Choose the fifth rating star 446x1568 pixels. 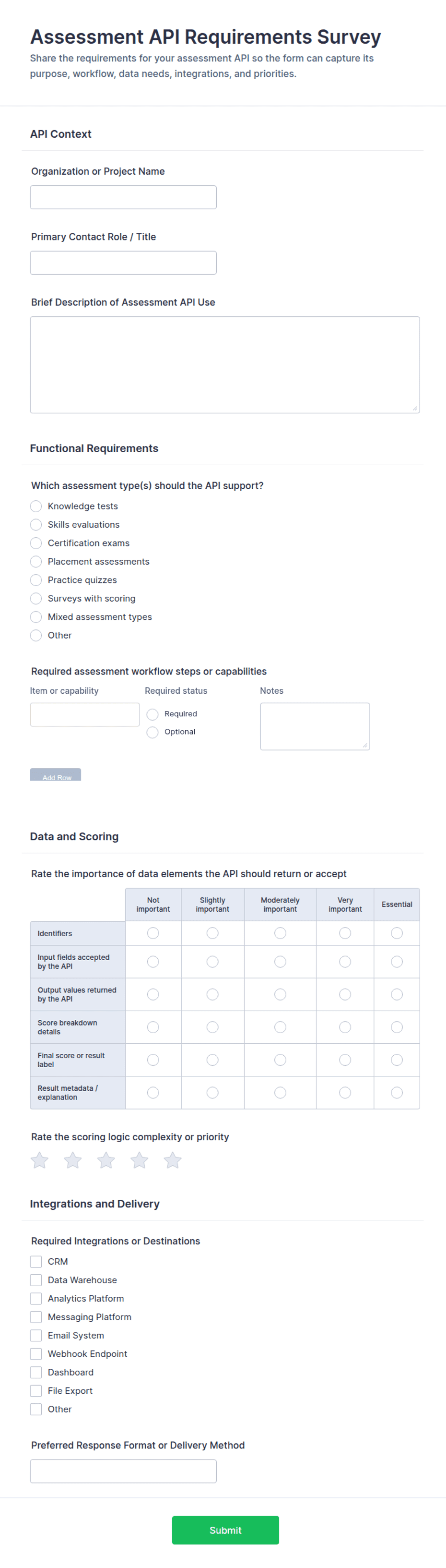pos(173,1159)
